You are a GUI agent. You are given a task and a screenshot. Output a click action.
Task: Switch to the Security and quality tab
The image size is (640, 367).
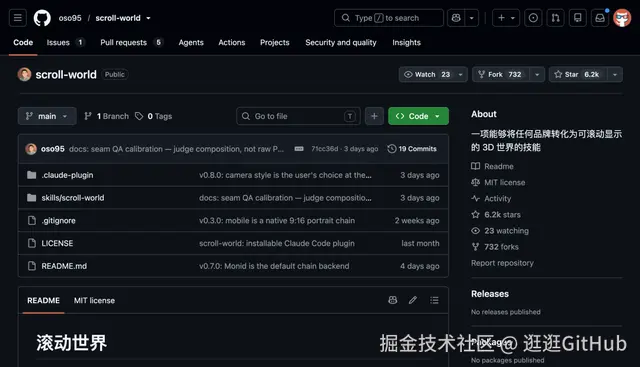pos(341,42)
